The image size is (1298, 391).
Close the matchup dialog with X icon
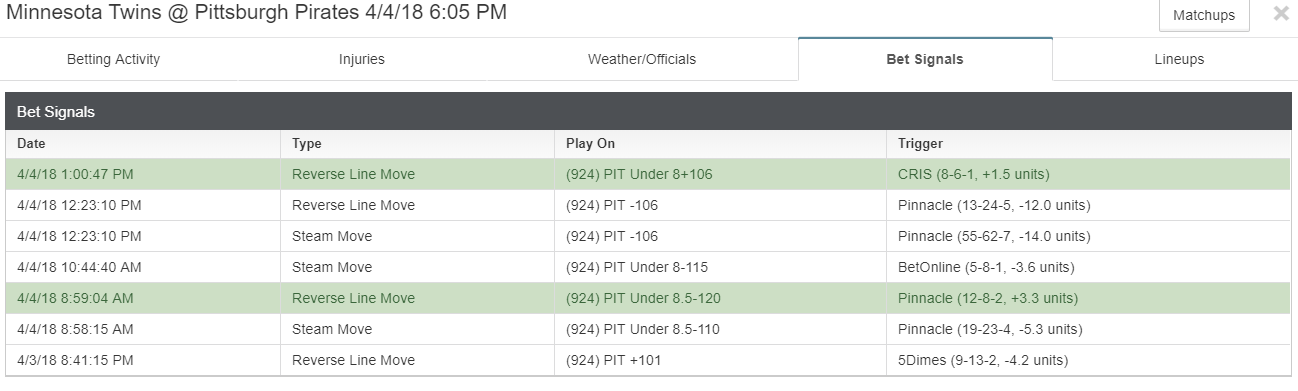point(1280,14)
